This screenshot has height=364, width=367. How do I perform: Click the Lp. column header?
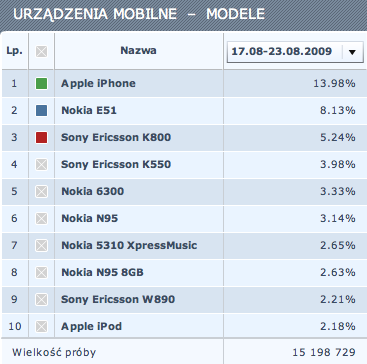pyautogui.click(x=14, y=51)
